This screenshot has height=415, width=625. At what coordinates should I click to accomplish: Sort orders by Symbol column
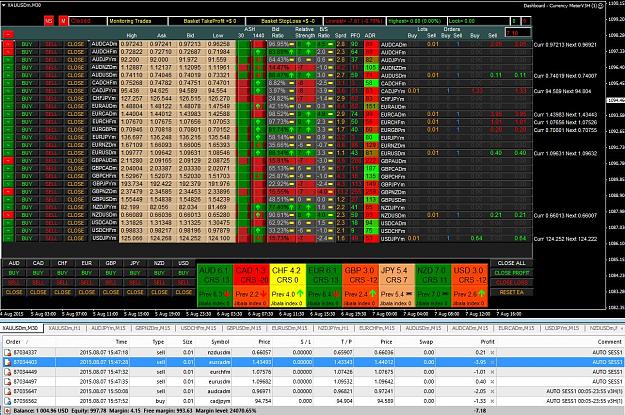[x=220, y=342]
